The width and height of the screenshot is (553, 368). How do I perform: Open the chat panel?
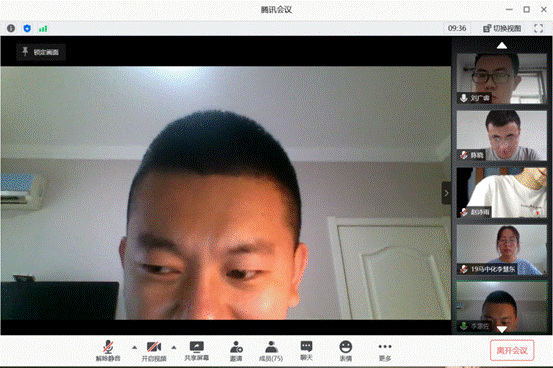pyautogui.click(x=306, y=350)
